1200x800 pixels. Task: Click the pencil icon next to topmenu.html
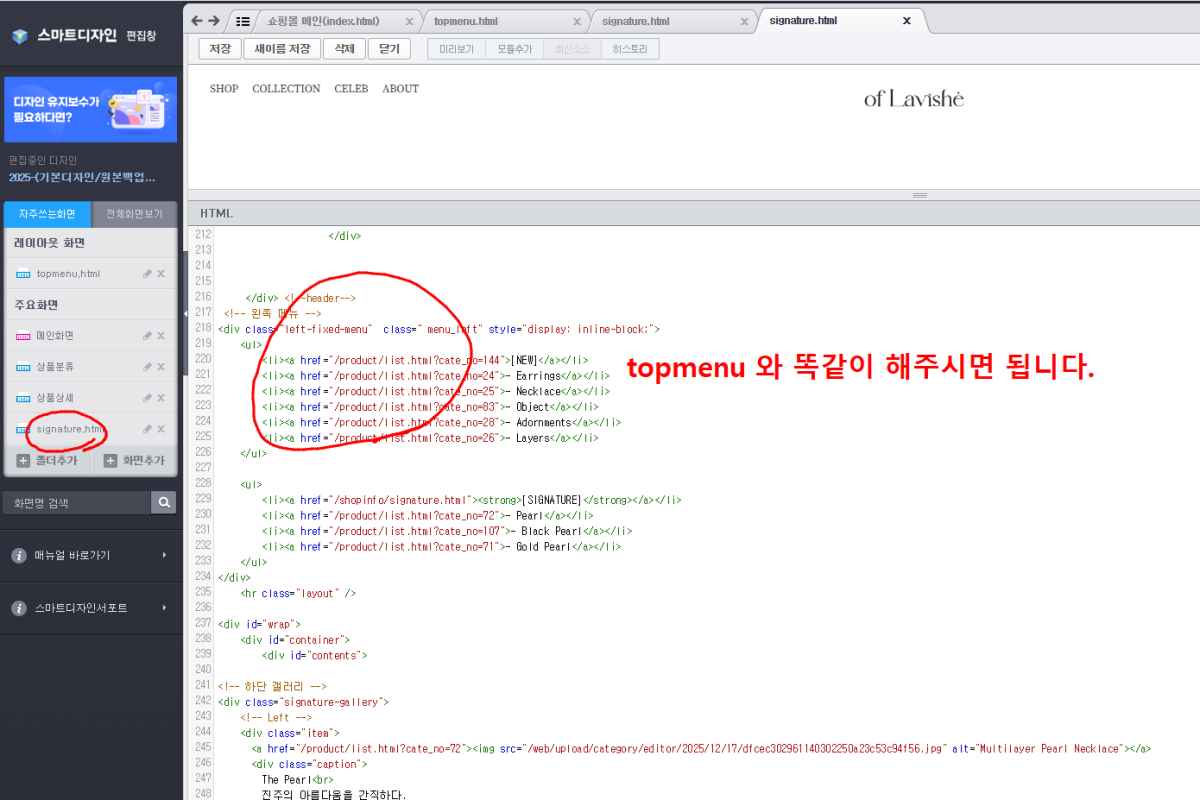click(x=147, y=274)
